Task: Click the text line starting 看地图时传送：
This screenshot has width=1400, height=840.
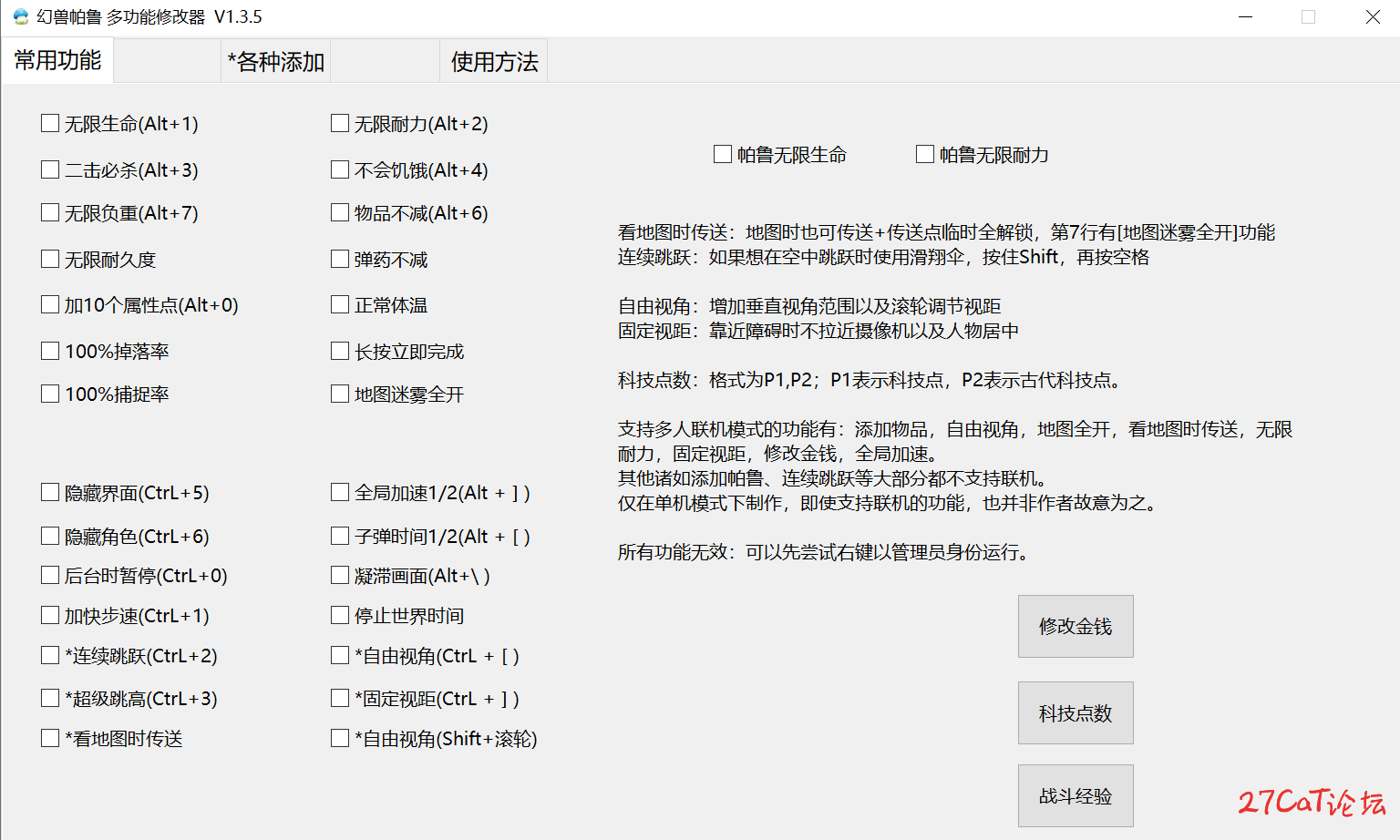Action: 946,232
